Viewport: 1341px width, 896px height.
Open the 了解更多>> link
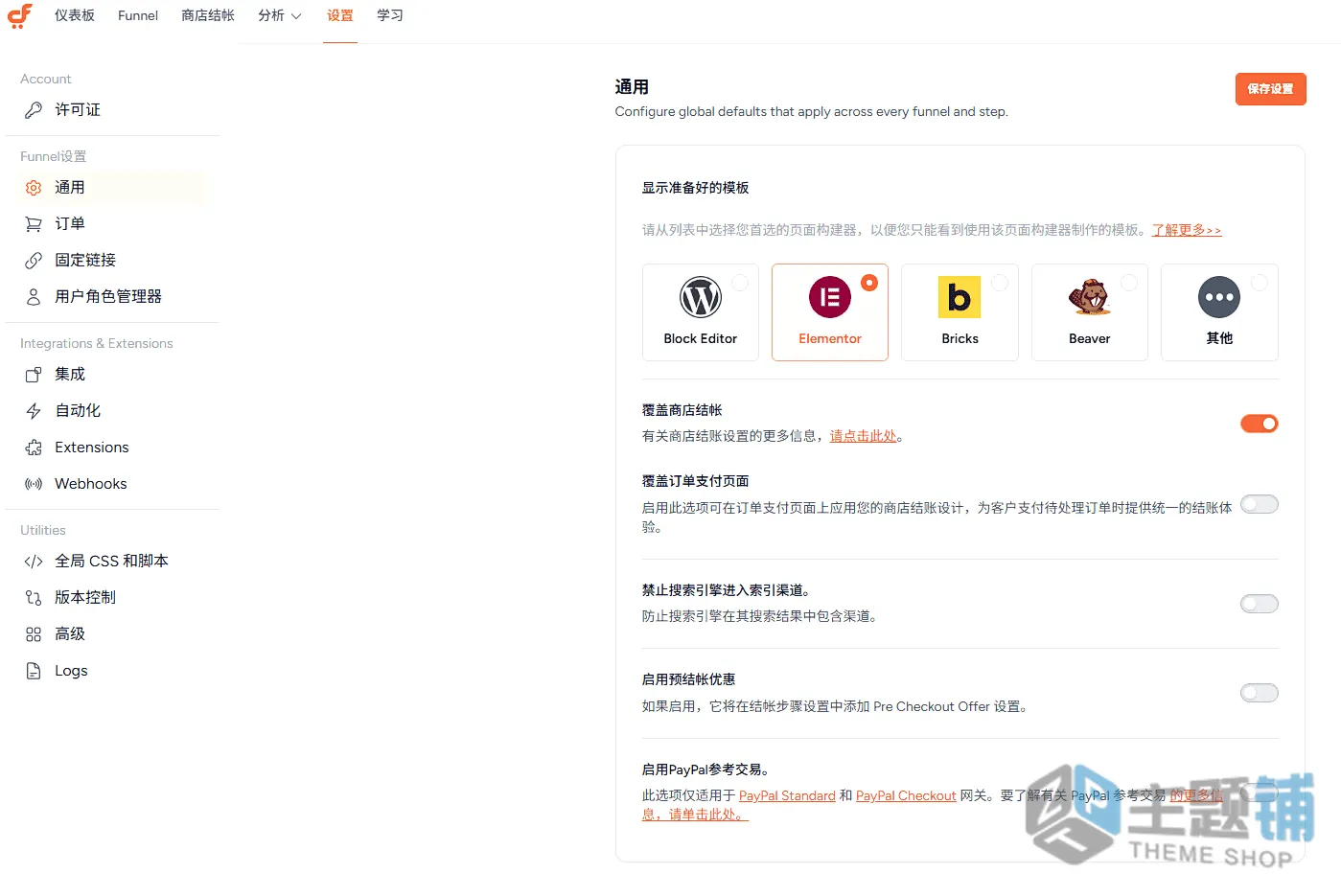[x=1187, y=230]
